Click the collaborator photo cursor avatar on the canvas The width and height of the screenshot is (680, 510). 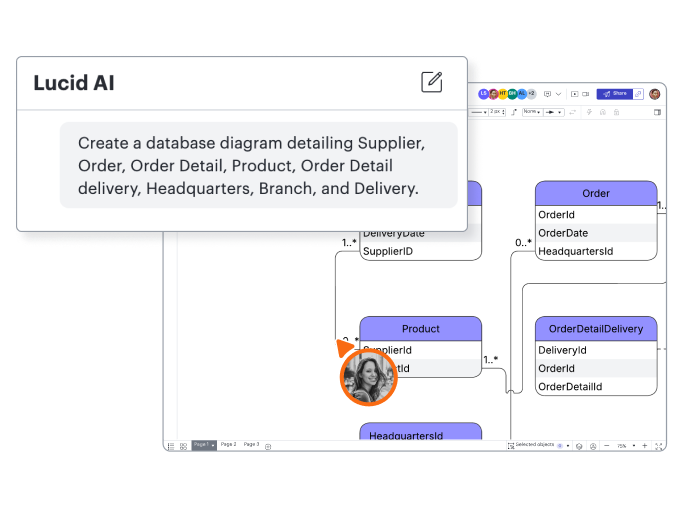[x=368, y=377]
